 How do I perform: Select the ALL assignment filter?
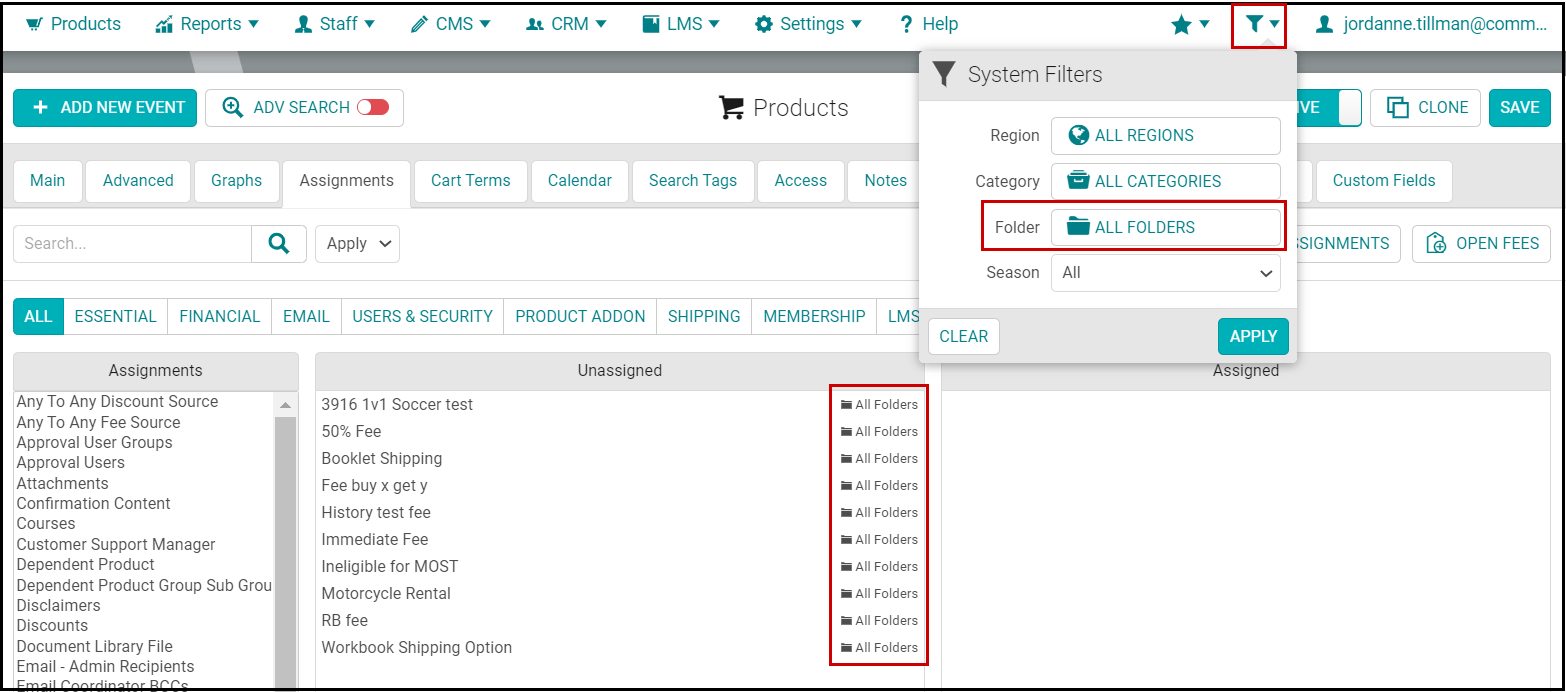[38, 316]
